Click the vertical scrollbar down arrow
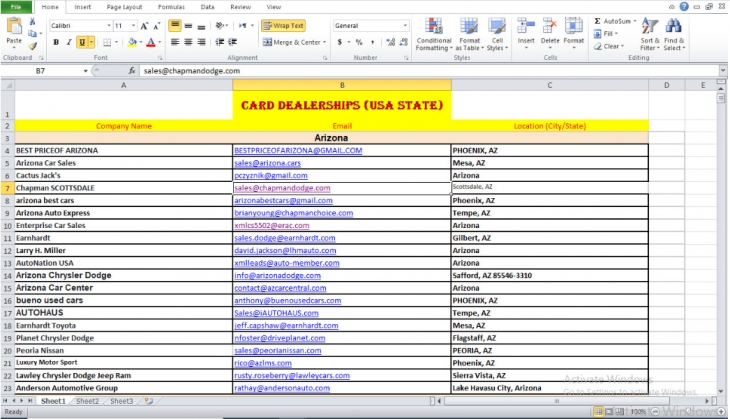The image size is (730, 419). tap(721, 392)
